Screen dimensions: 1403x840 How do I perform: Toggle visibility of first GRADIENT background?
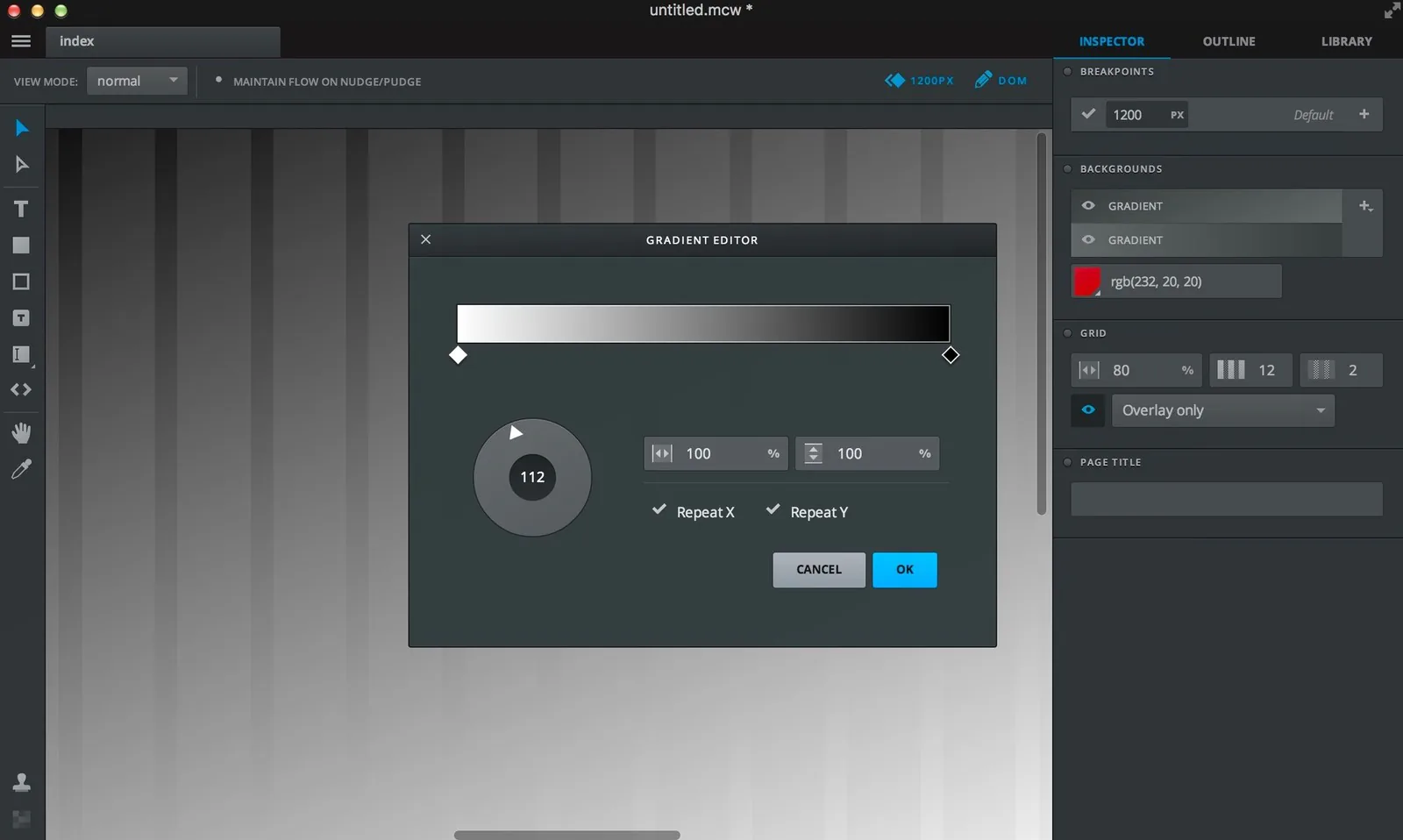[x=1088, y=206]
